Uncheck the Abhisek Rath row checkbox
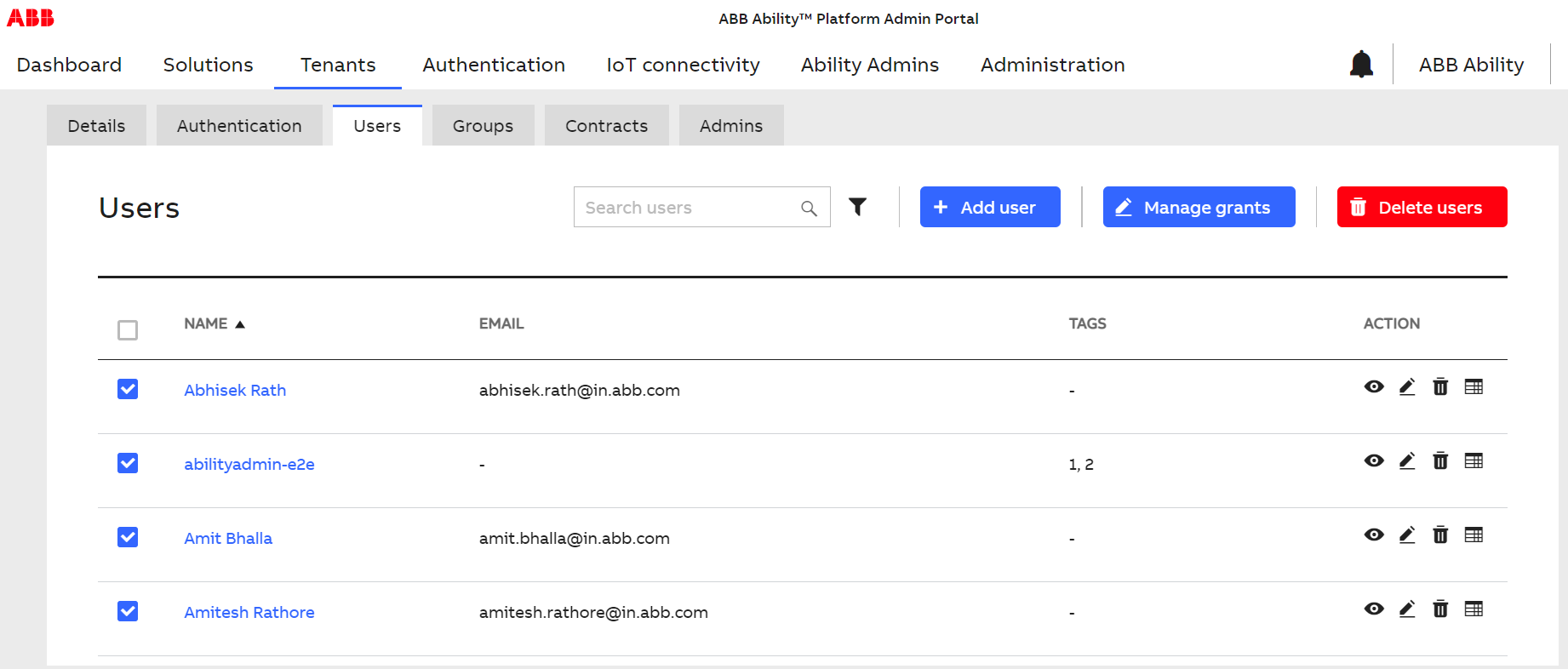The image size is (1568, 669). tap(128, 389)
